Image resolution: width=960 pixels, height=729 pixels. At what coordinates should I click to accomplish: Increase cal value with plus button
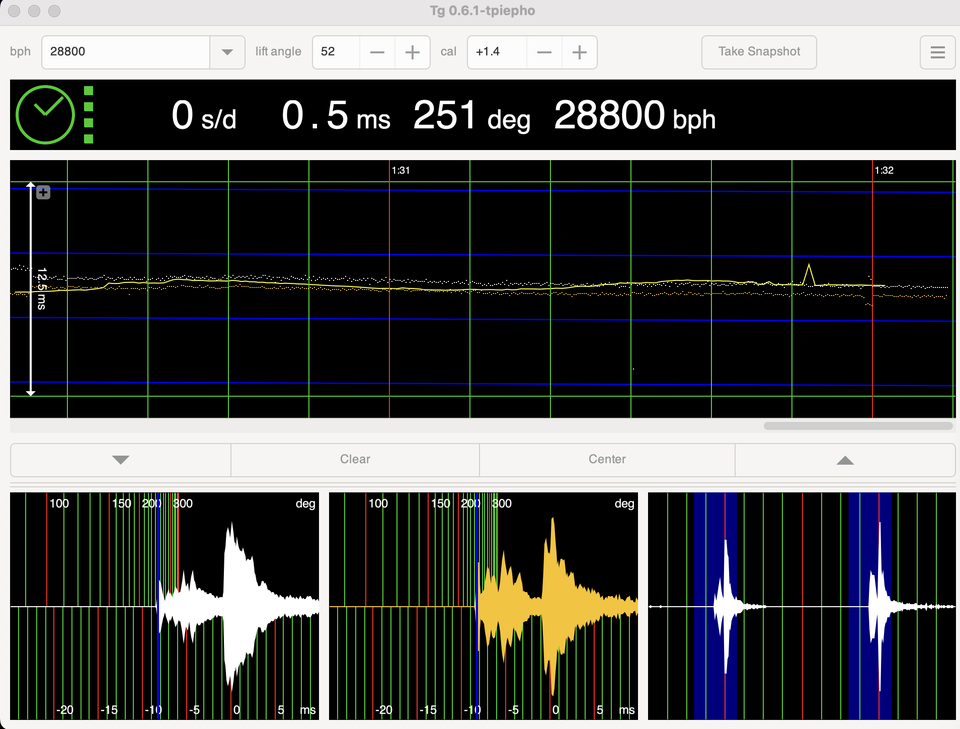579,53
